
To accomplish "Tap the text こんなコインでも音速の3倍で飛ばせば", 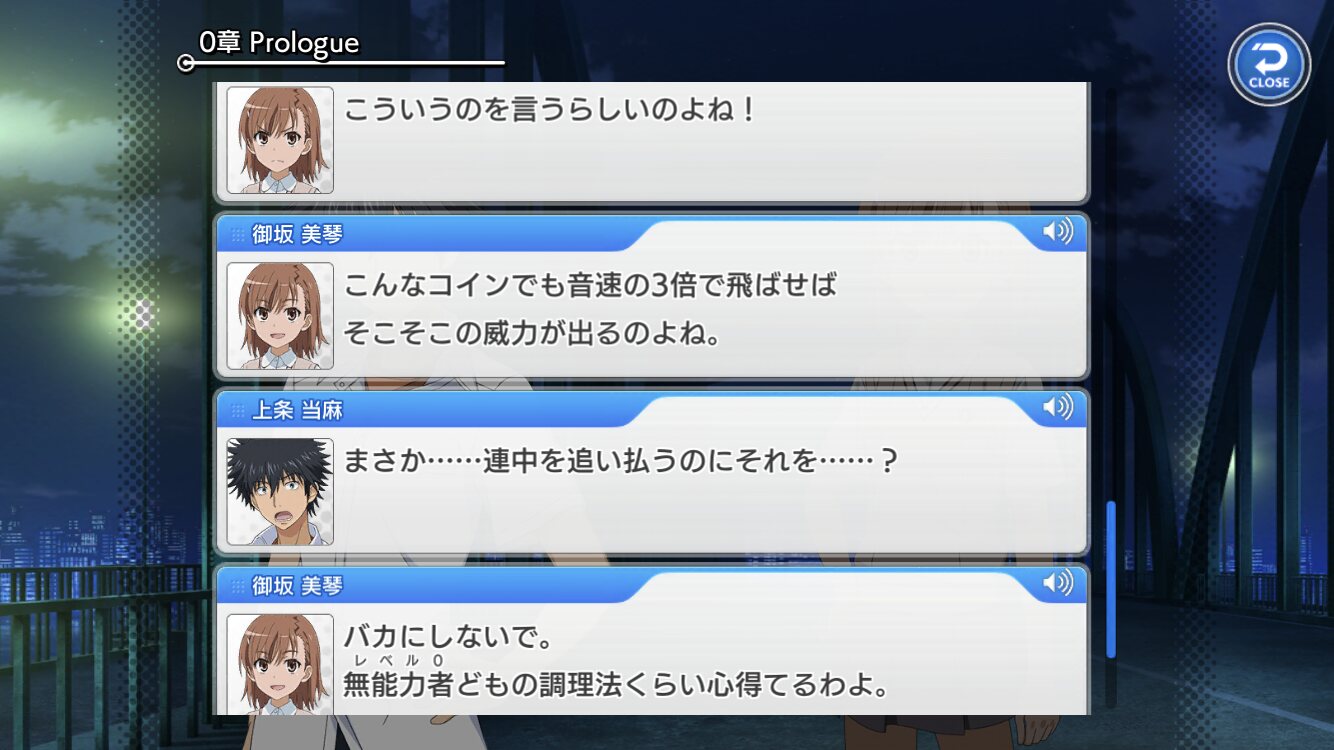I will coord(590,286).
